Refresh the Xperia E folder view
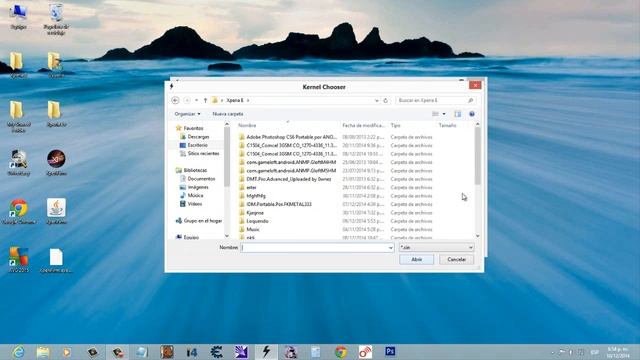 coord(386,100)
